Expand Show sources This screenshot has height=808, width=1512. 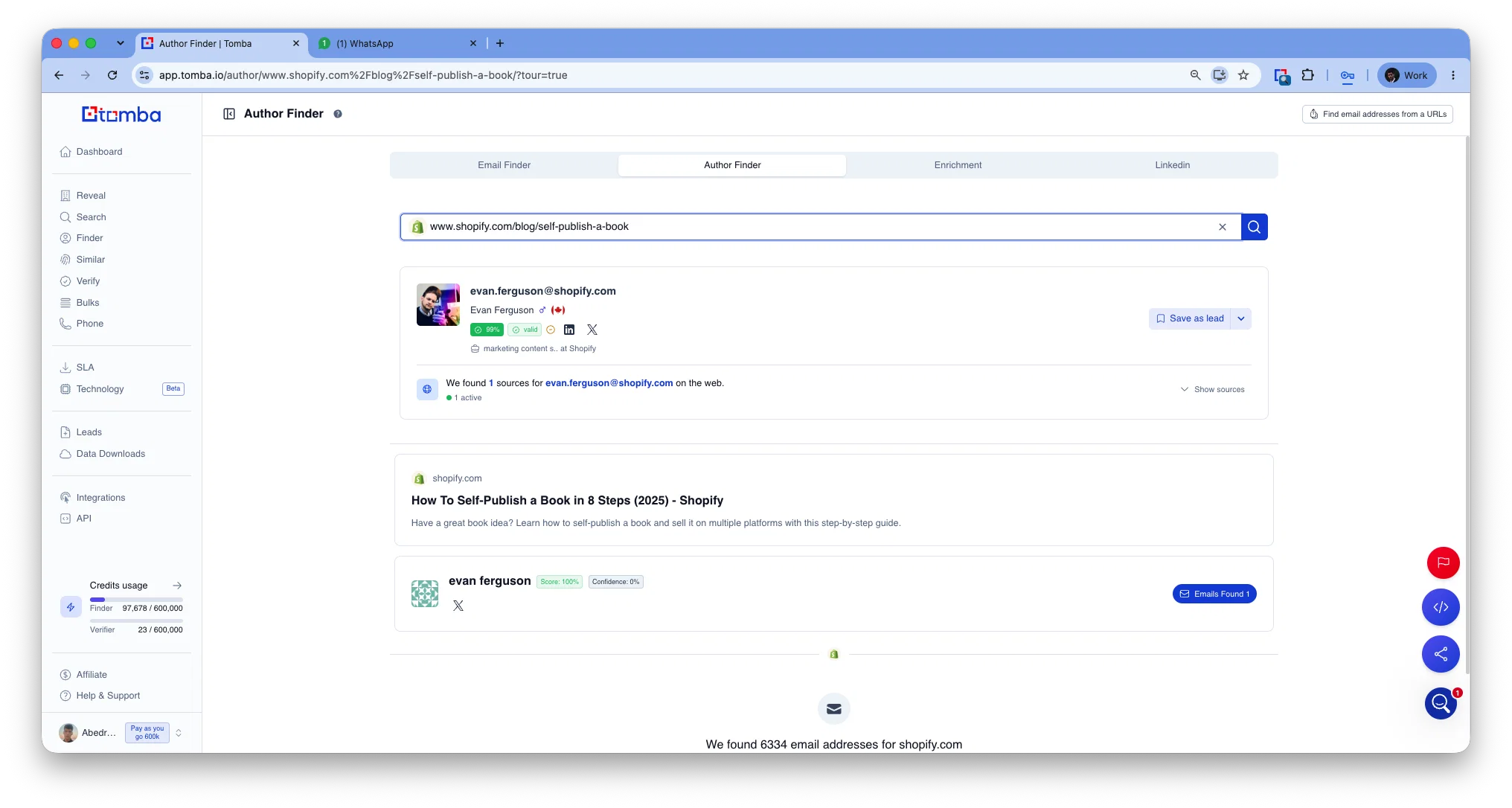pos(1212,389)
